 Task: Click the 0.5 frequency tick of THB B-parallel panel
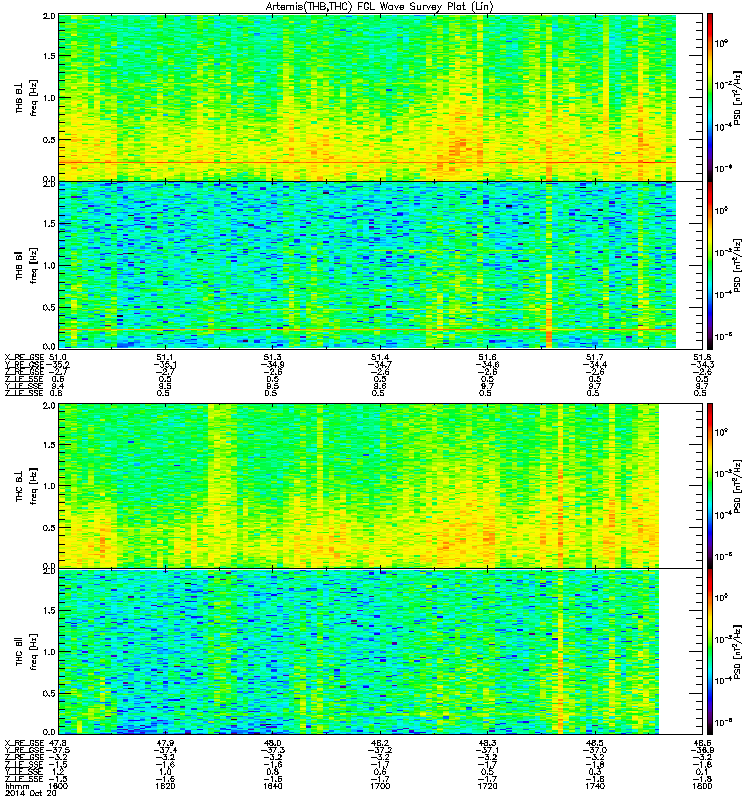pos(49,307)
